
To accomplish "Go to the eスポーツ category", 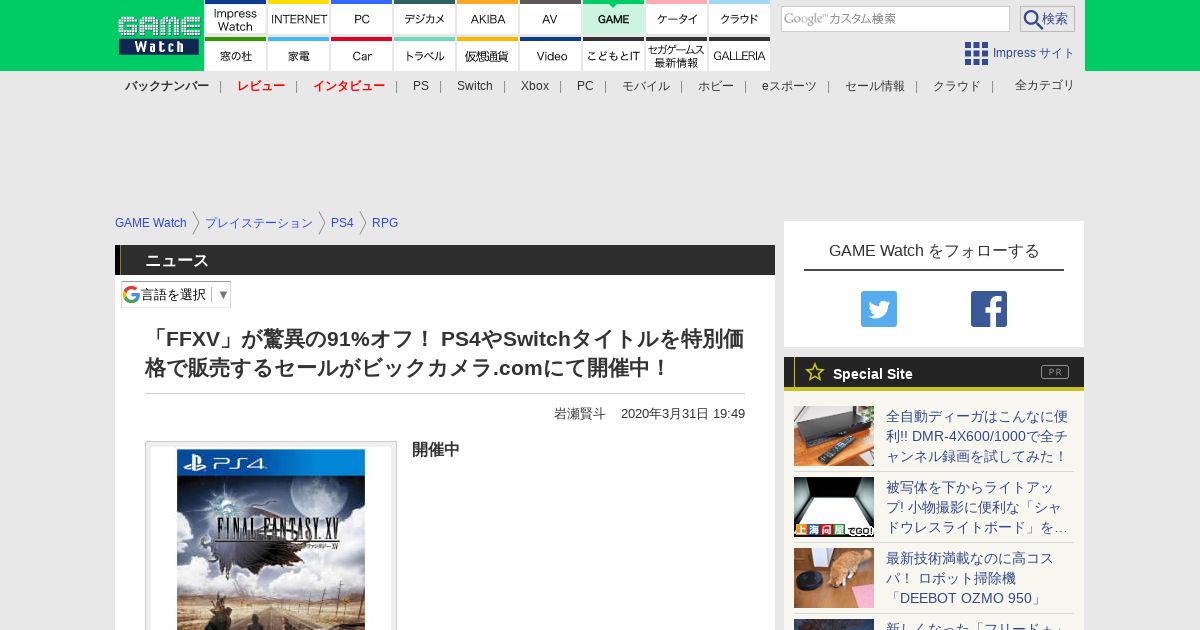I will tap(789, 86).
